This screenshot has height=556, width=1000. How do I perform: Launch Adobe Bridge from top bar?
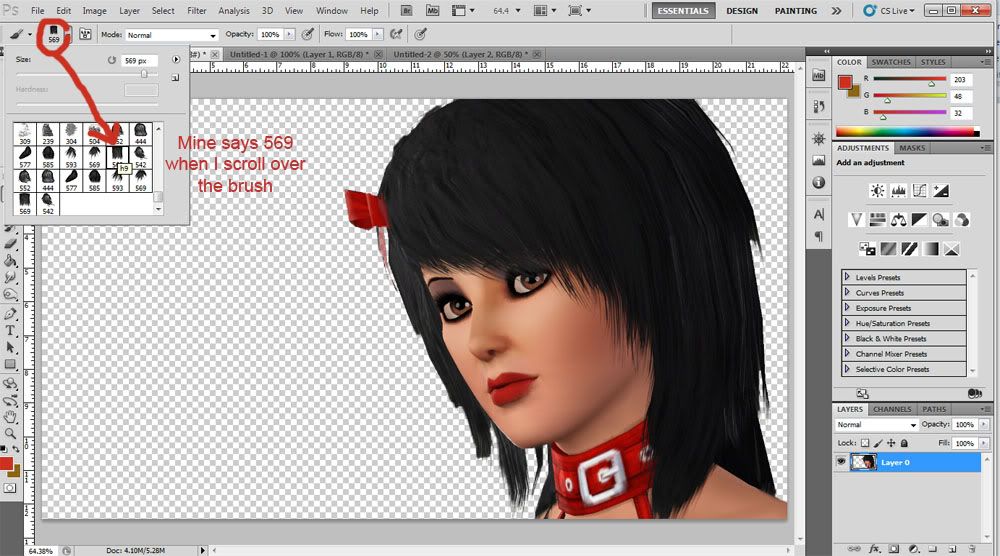tap(407, 11)
